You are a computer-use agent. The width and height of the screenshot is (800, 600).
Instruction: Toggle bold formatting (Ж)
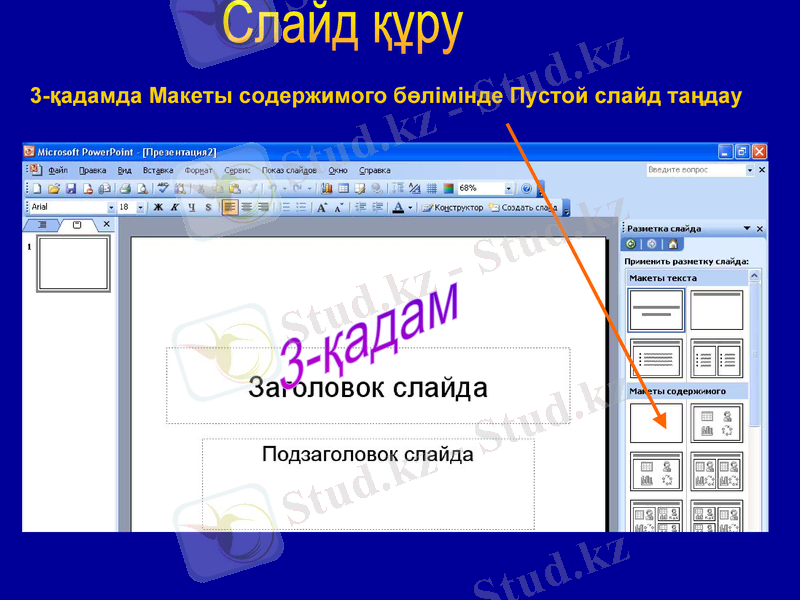pyautogui.click(x=160, y=208)
